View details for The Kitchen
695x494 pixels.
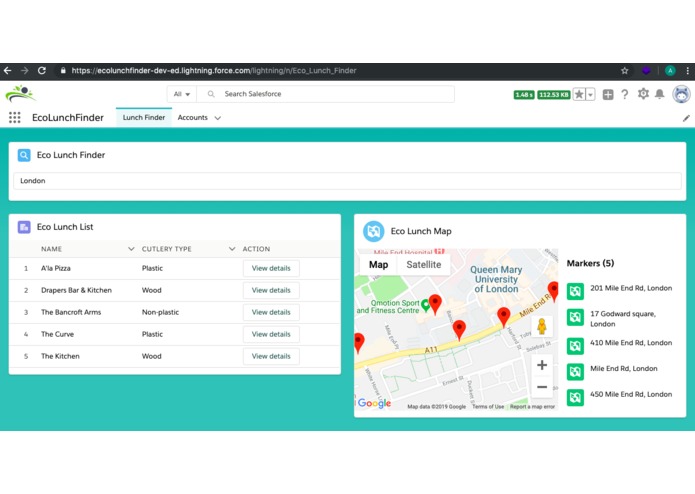271,356
